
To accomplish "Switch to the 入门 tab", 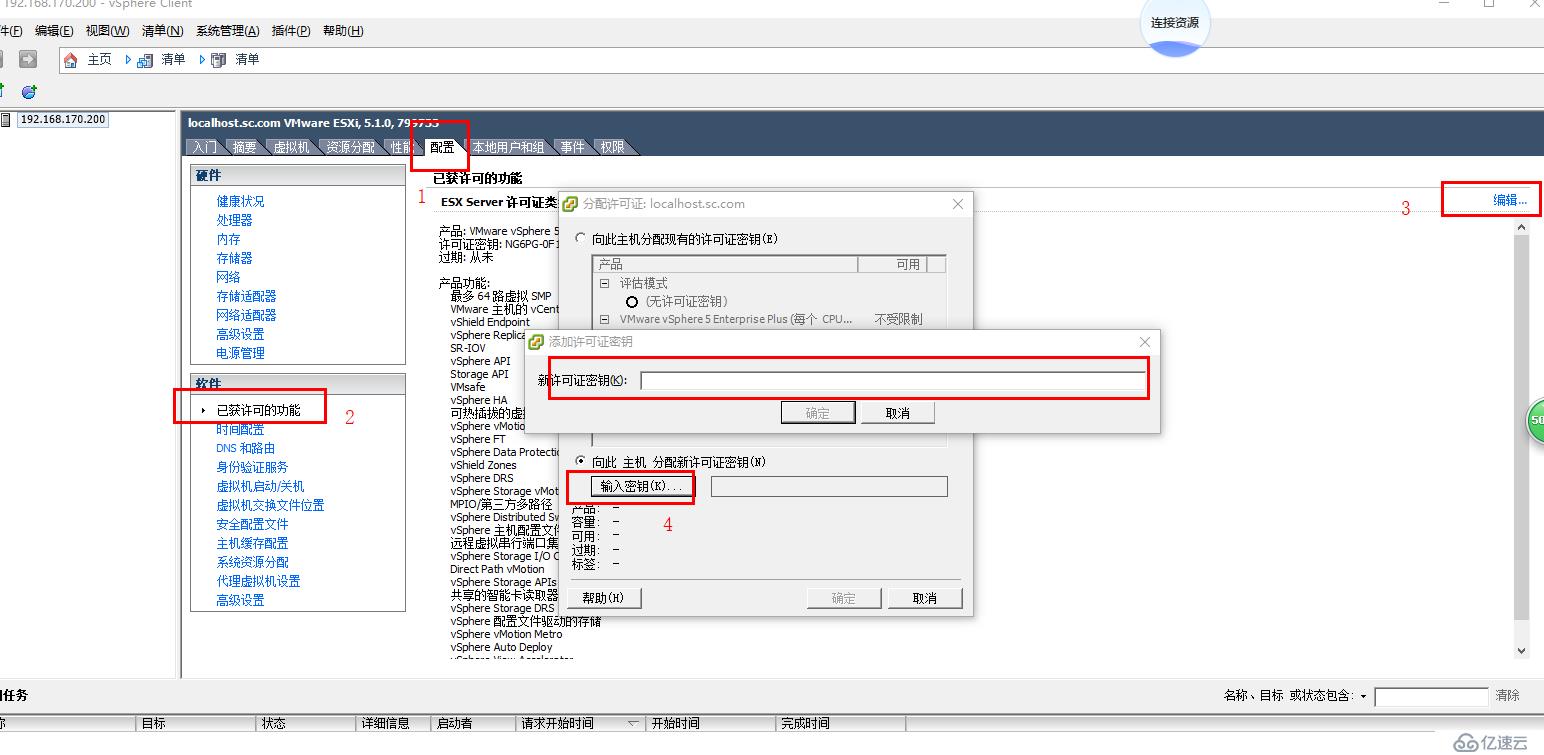I will point(205,147).
